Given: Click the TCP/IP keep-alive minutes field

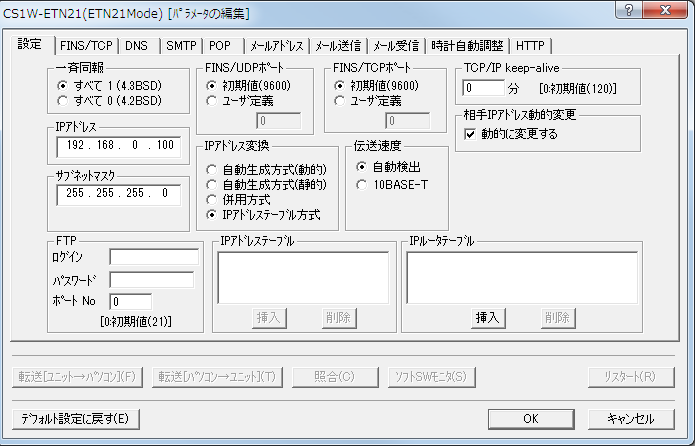Looking at the screenshot, I should point(484,89).
